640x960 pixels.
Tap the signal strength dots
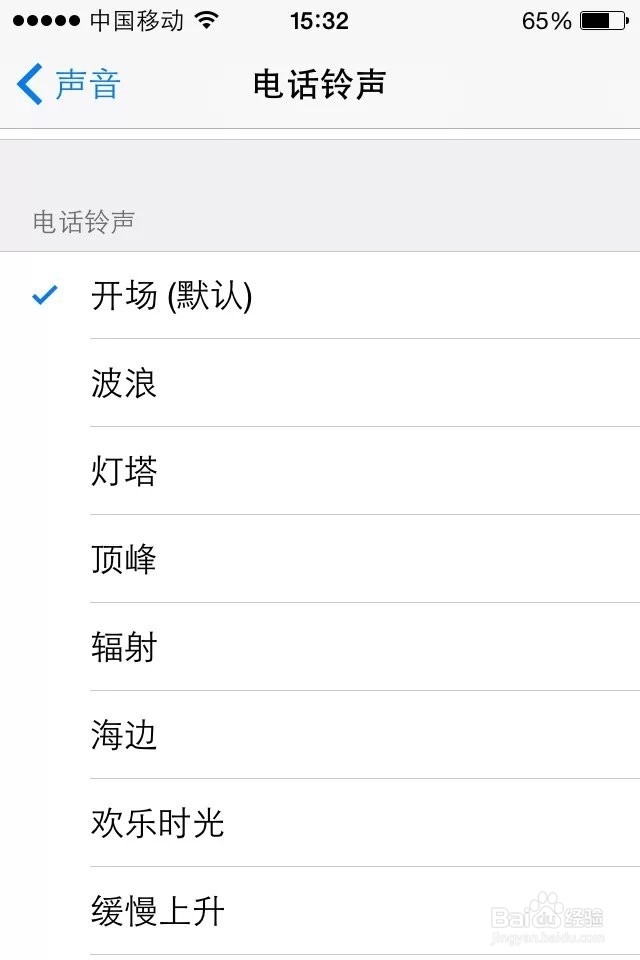tap(46, 20)
